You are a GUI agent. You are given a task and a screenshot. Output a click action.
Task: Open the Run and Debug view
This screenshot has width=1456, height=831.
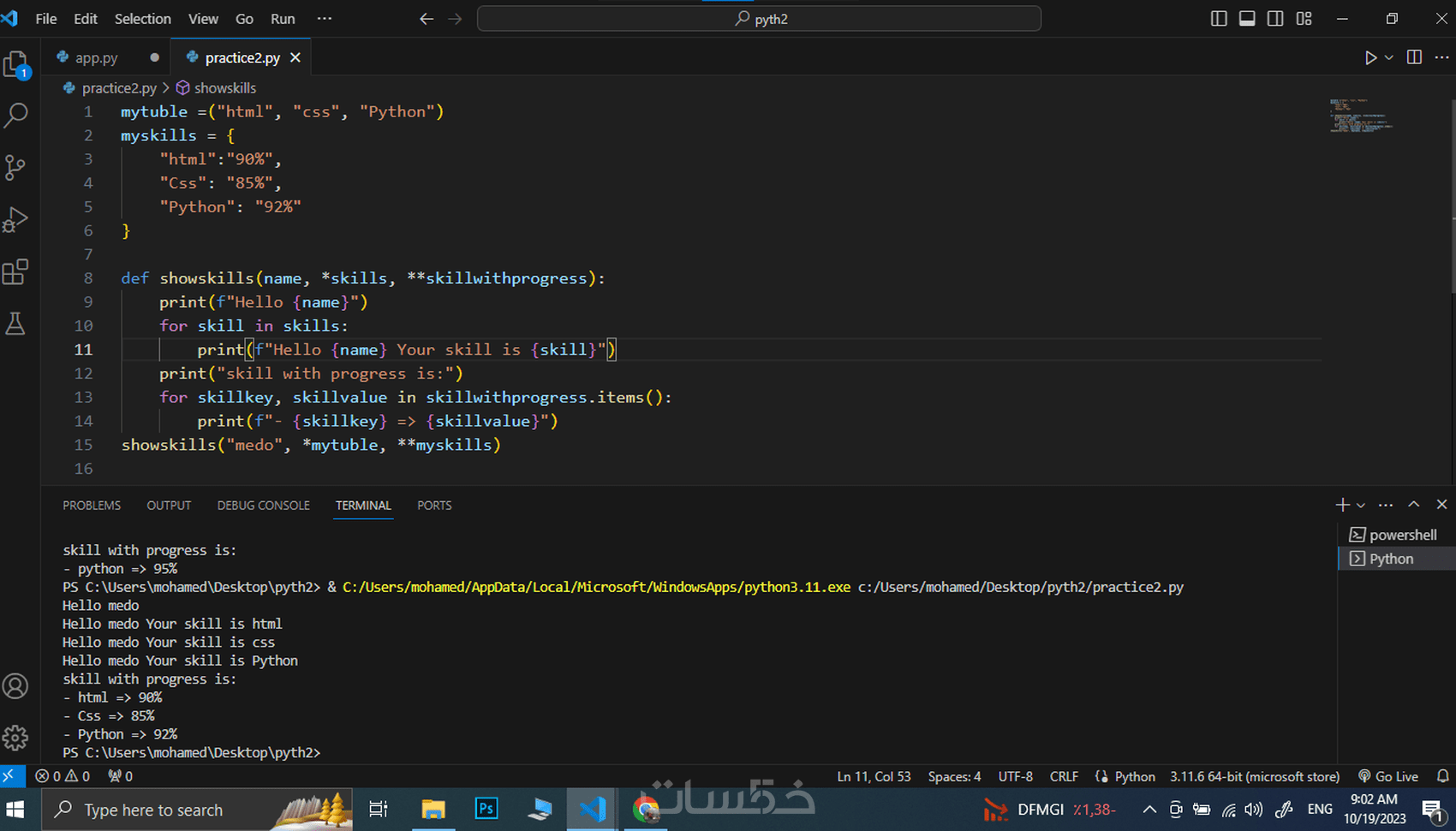pyautogui.click(x=16, y=219)
